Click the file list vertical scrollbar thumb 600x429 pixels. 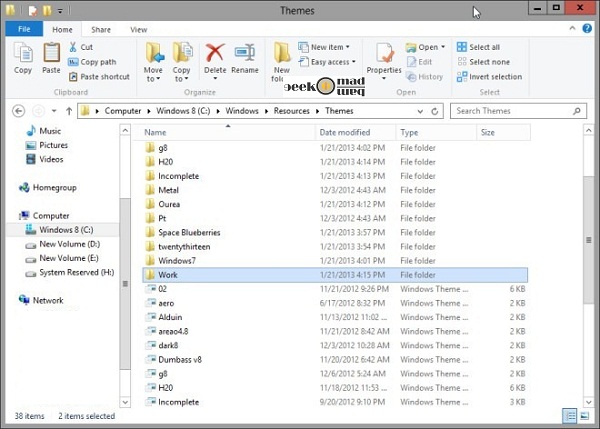click(589, 240)
